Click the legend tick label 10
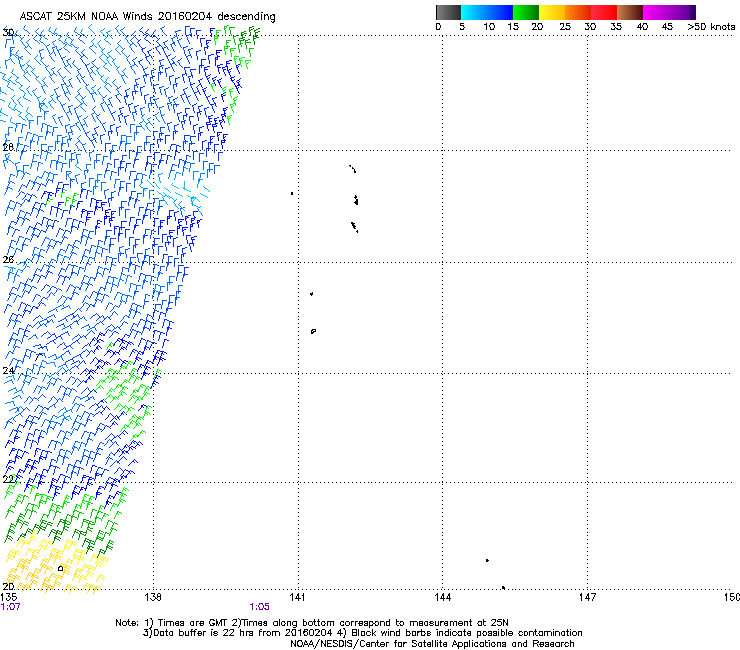The width and height of the screenshot is (740, 650). pos(489,27)
